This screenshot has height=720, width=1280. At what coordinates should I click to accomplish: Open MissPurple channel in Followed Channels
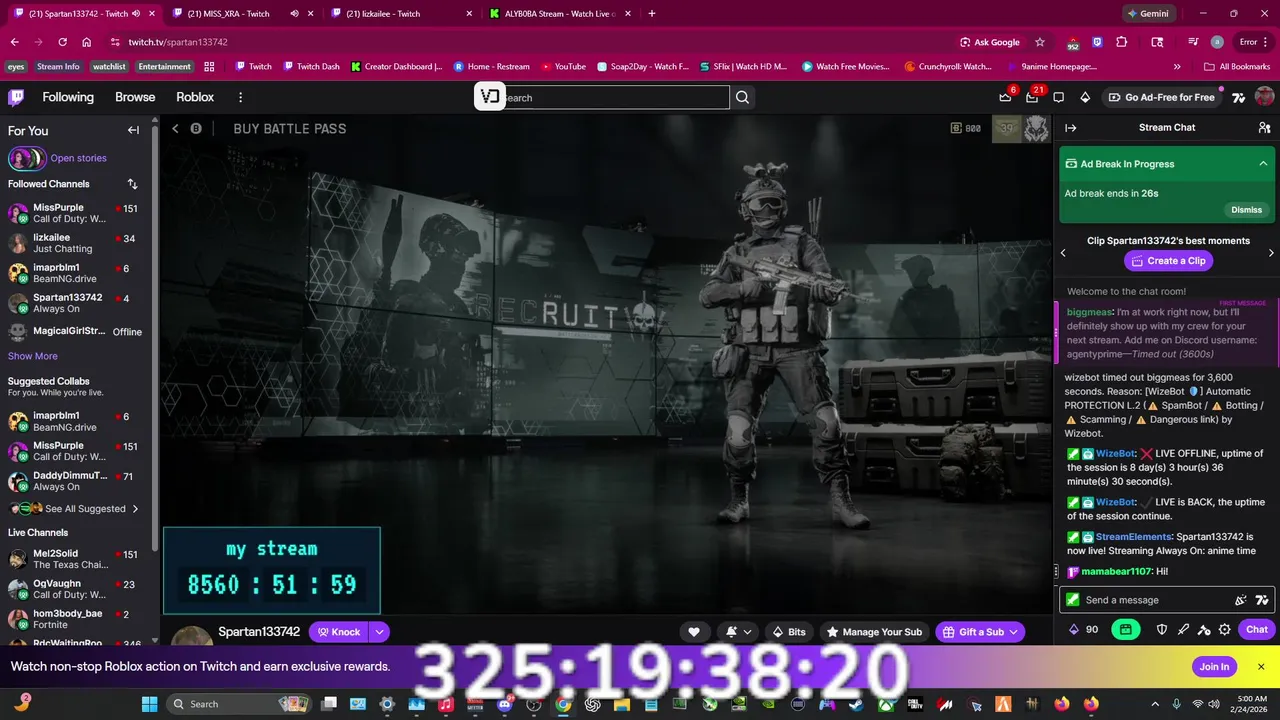pos(77,213)
